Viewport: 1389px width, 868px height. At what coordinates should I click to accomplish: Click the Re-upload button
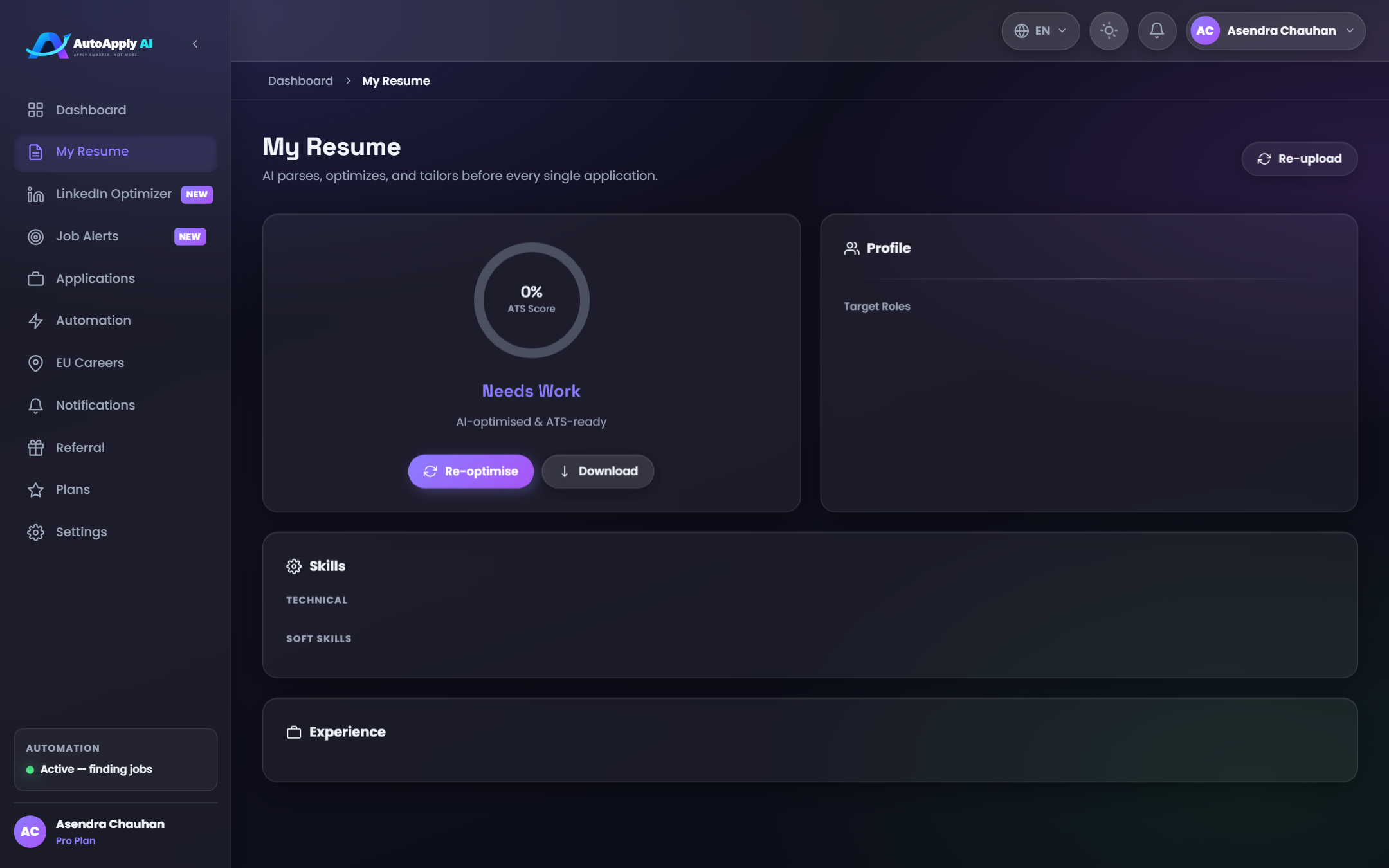1300,159
